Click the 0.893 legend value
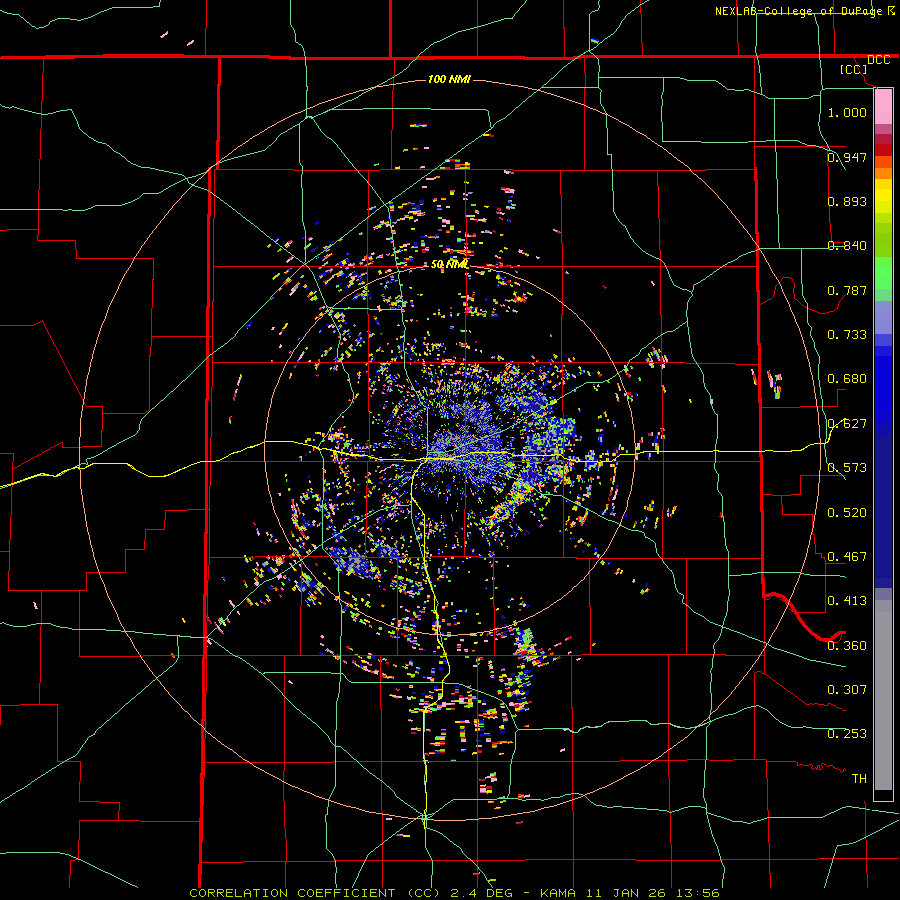Screen dimensions: 900x900 point(847,201)
